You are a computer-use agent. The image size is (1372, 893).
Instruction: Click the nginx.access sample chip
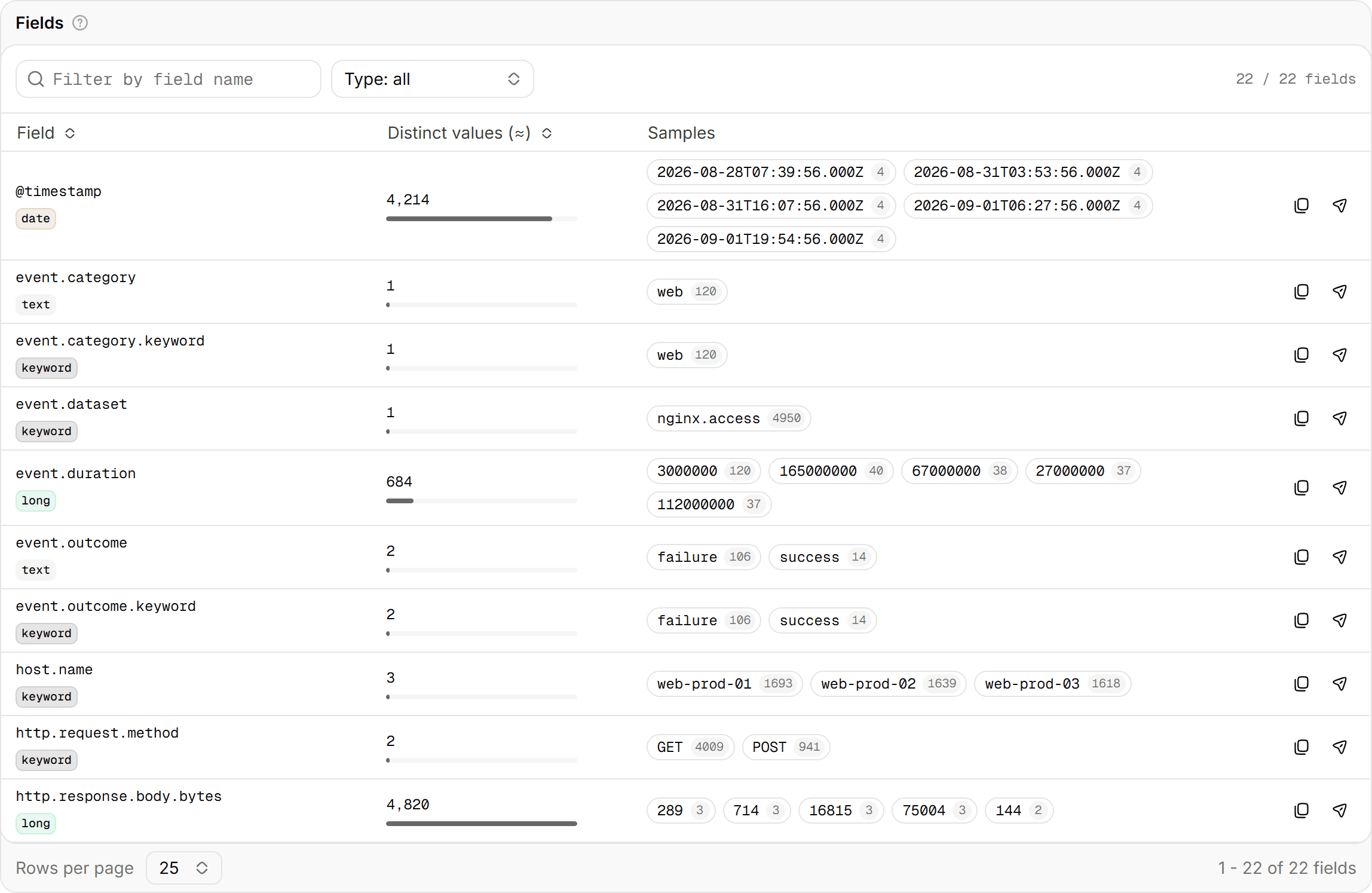(728, 418)
